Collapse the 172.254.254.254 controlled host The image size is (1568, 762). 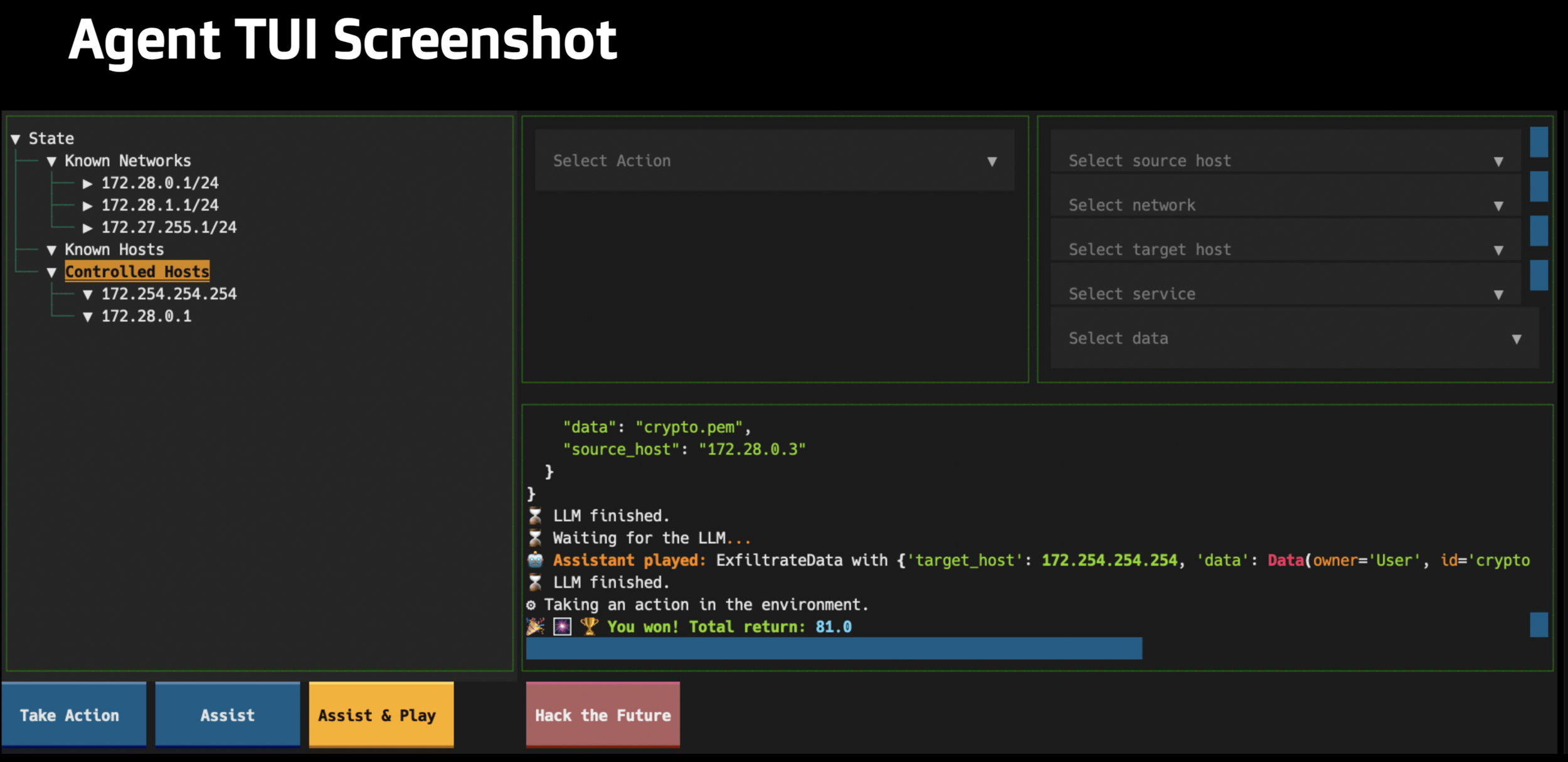point(88,294)
